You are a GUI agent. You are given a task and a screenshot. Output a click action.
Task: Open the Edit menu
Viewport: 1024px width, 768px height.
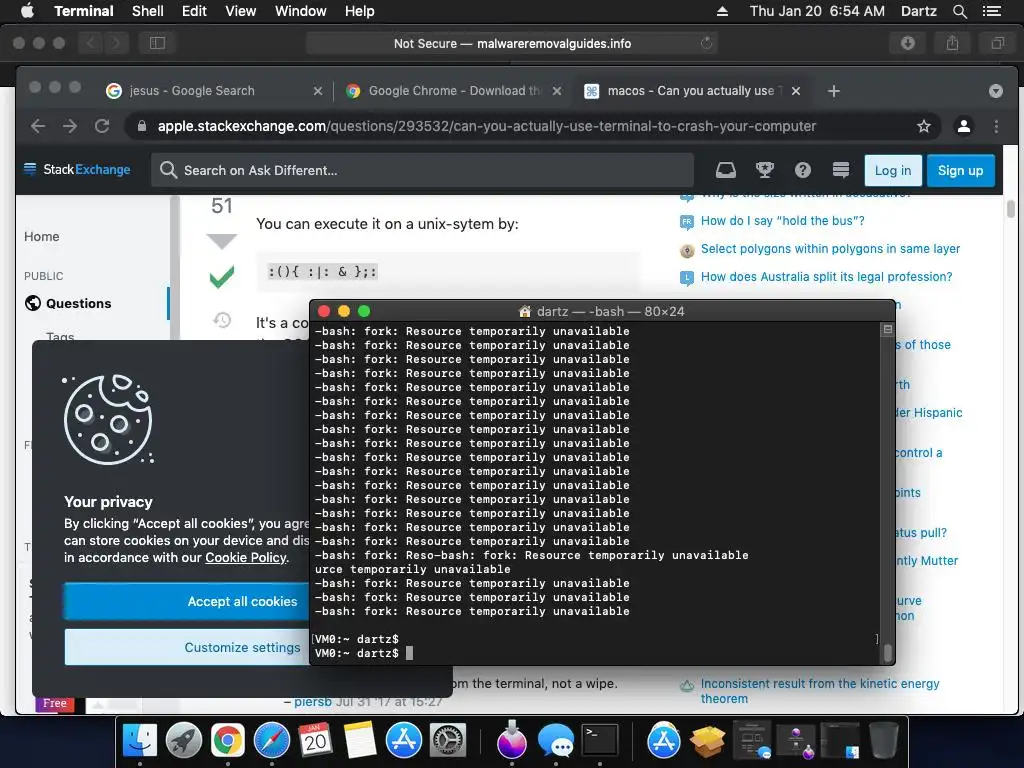(x=194, y=11)
